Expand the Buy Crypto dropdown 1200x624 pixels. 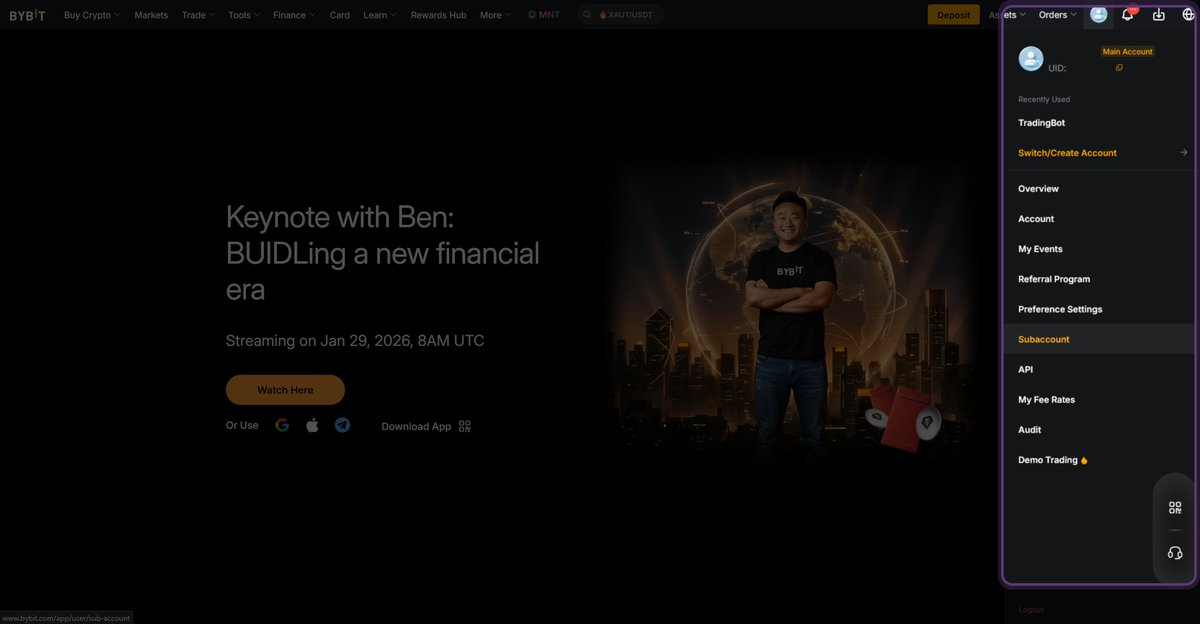(92, 15)
